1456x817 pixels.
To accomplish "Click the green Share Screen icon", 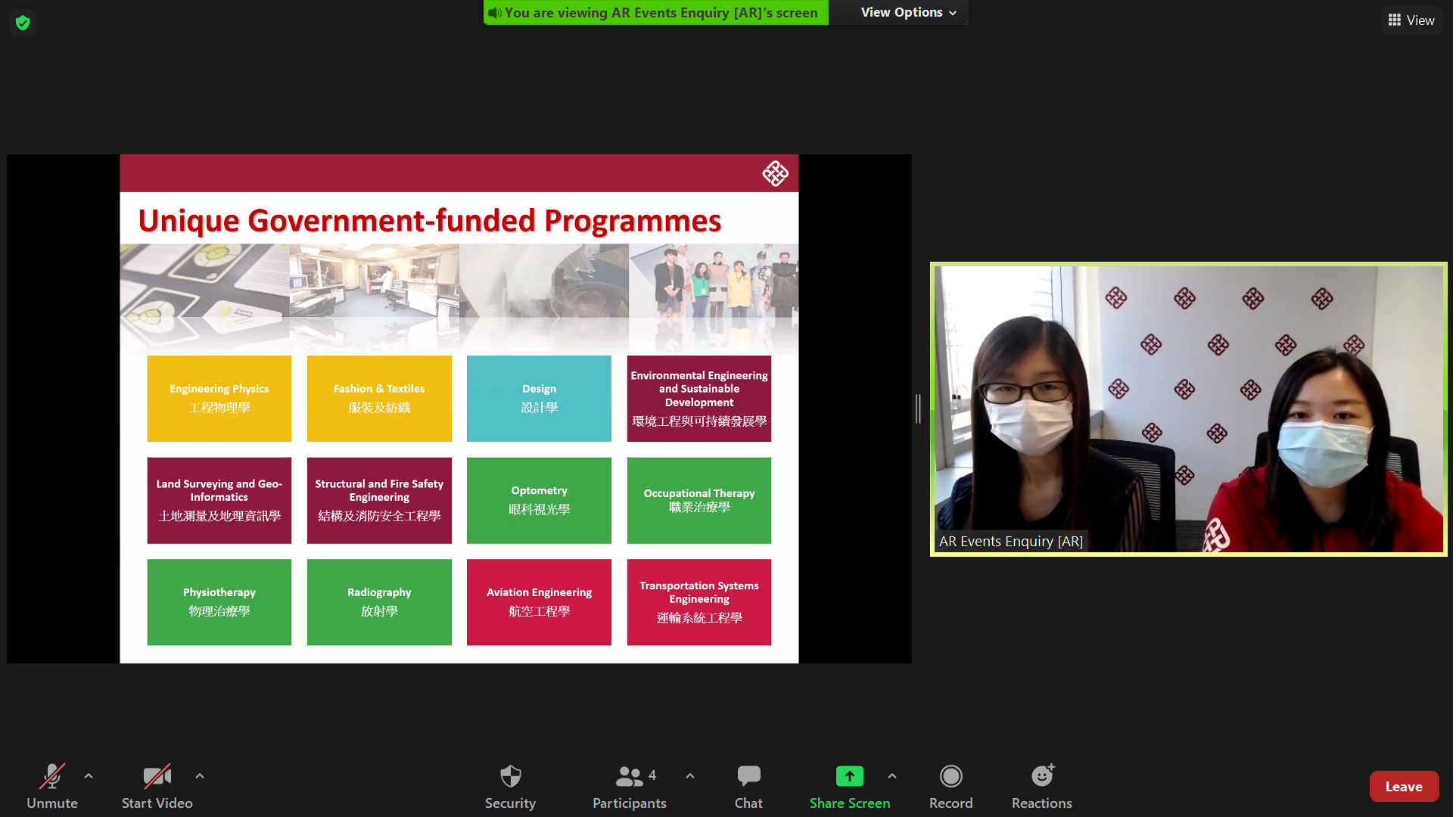I will [851, 777].
